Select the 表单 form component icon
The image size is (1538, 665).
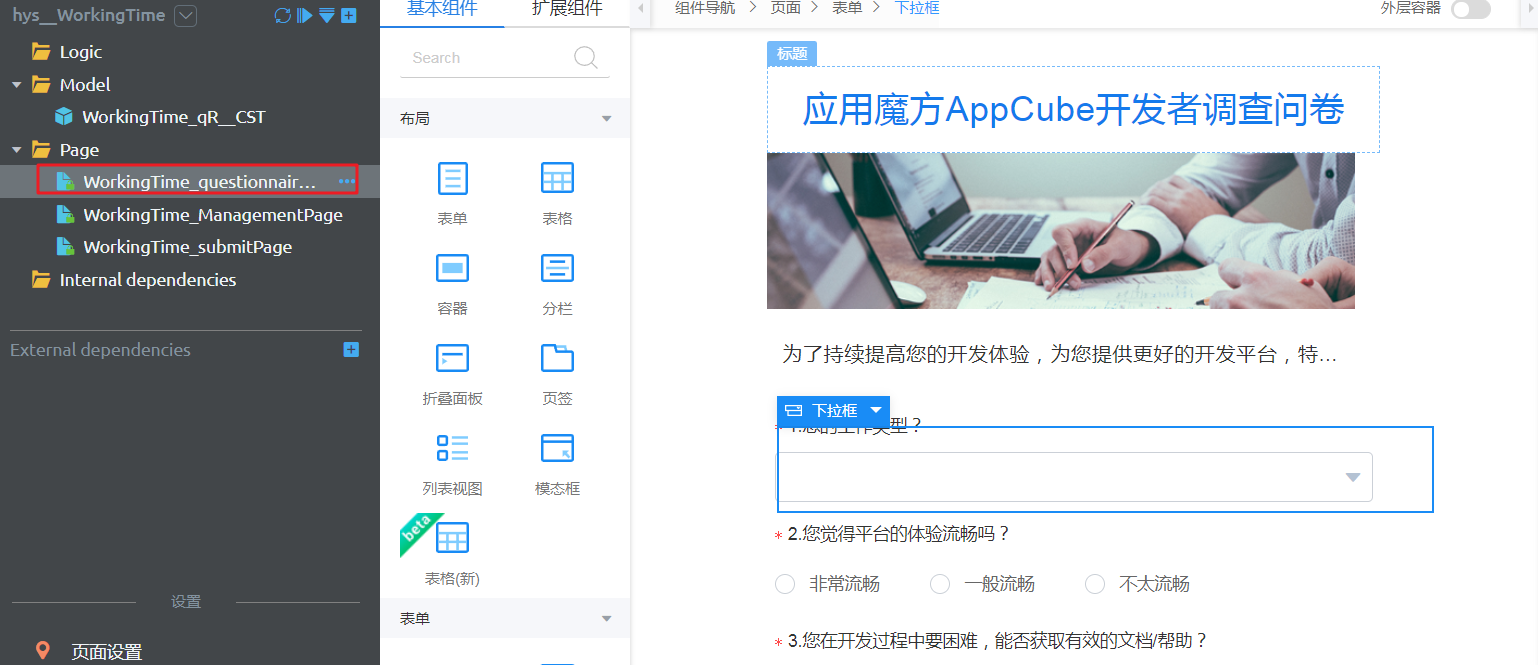453,178
